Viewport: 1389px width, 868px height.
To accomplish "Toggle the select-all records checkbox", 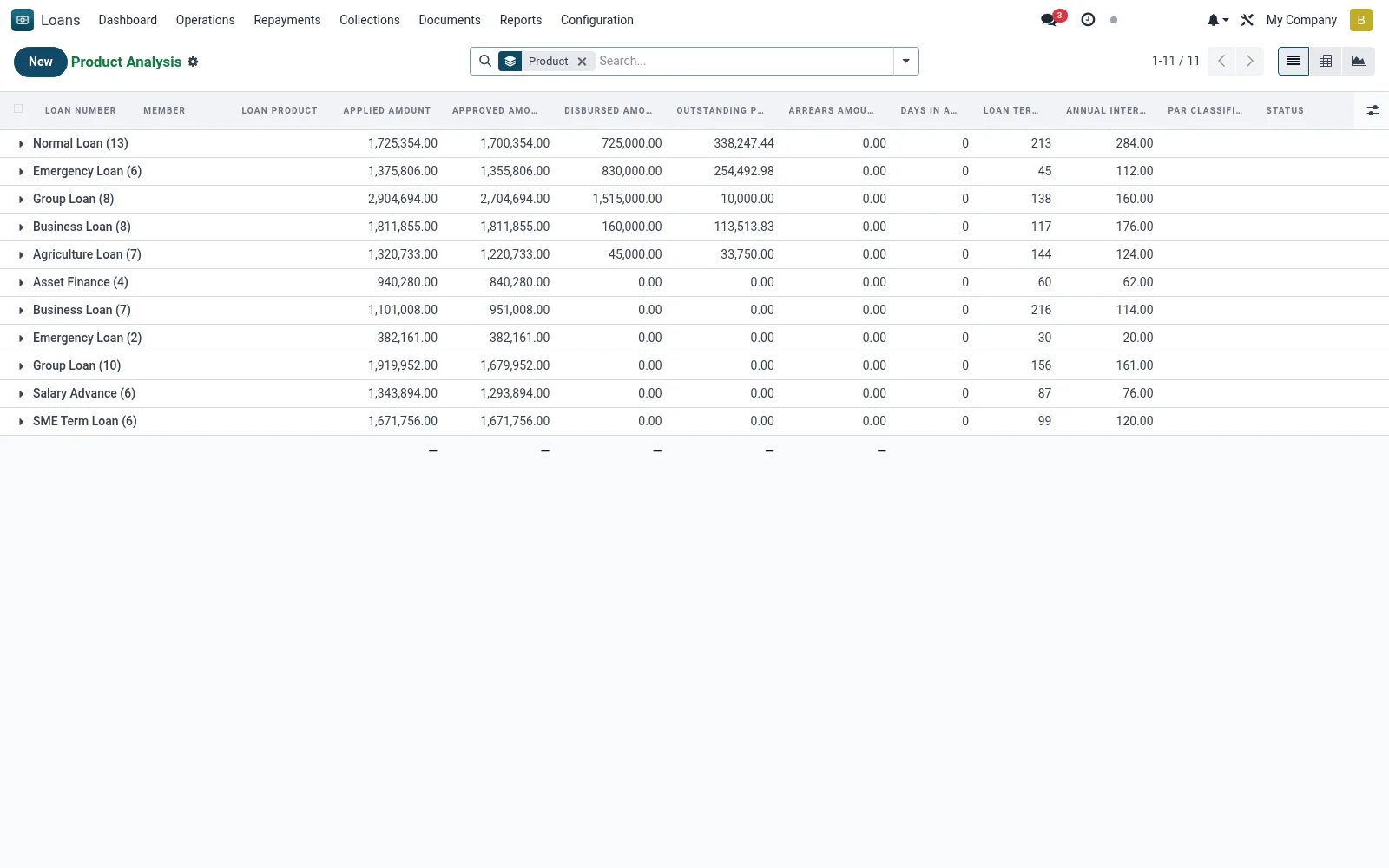I will point(18,109).
